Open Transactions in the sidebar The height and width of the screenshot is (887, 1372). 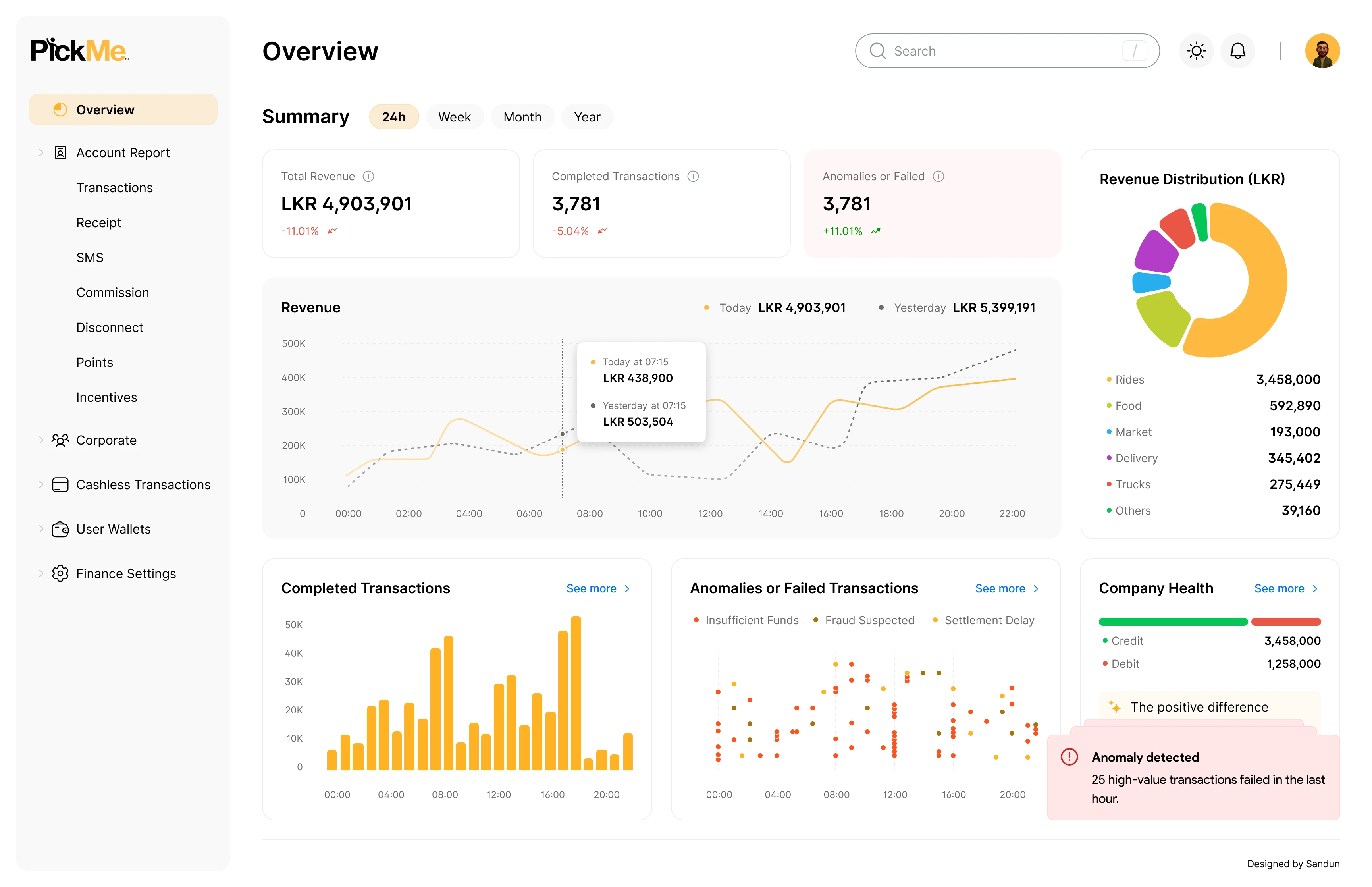pyautogui.click(x=115, y=188)
